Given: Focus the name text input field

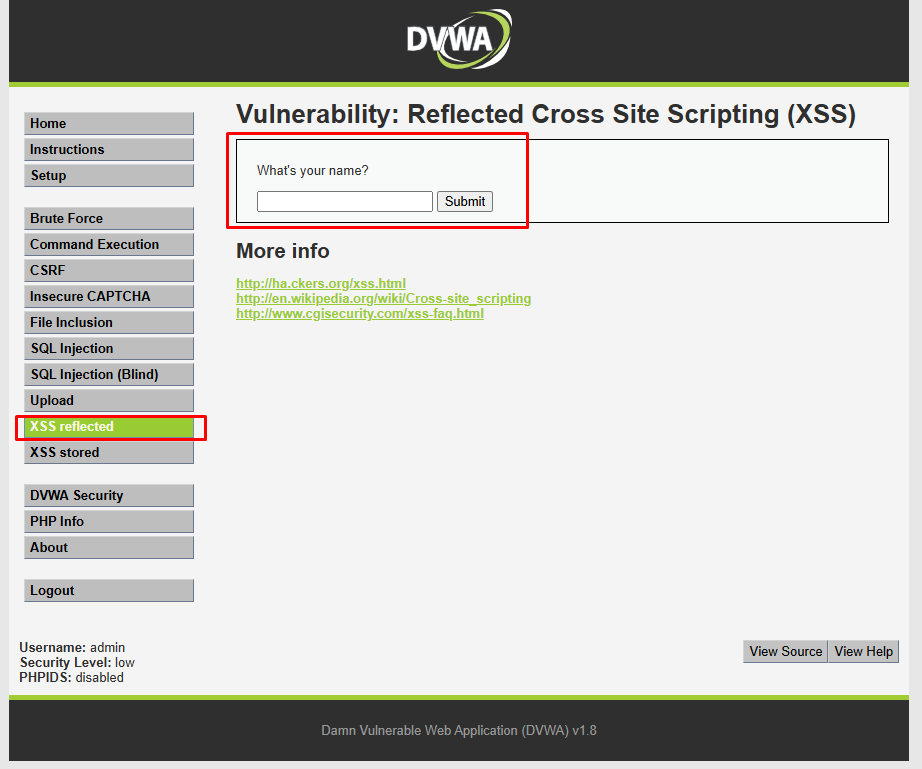Looking at the screenshot, I should (x=345, y=202).
